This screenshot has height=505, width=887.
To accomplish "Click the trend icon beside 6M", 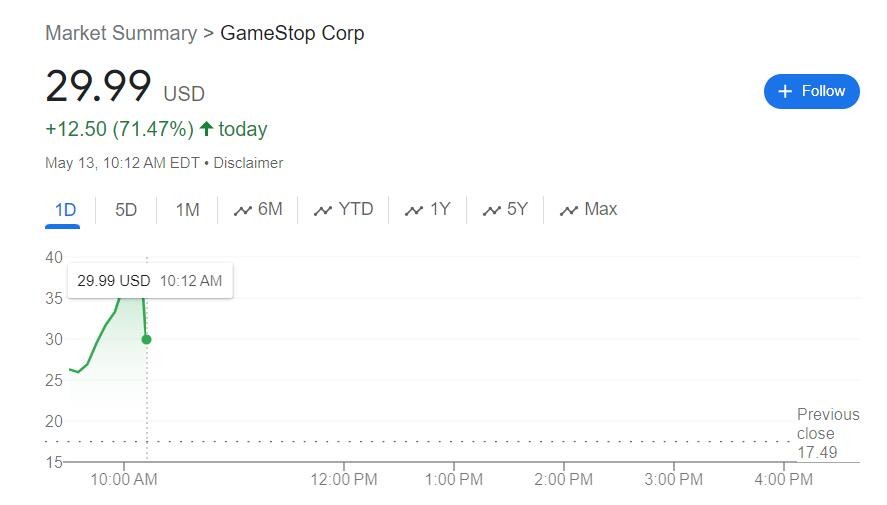I will pyautogui.click(x=242, y=210).
